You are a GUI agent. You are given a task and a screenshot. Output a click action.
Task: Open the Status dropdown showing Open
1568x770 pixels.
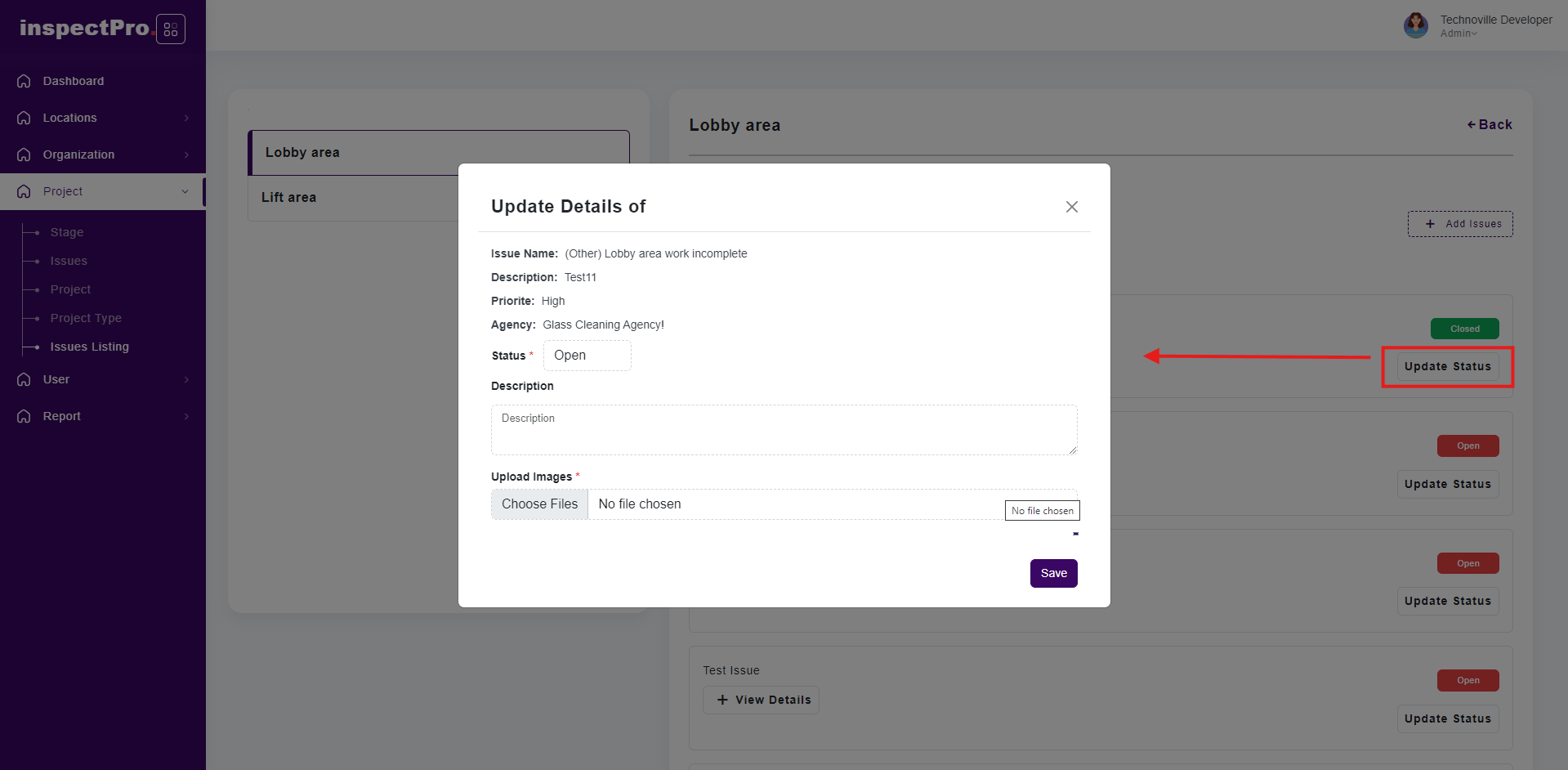click(587, 356)
